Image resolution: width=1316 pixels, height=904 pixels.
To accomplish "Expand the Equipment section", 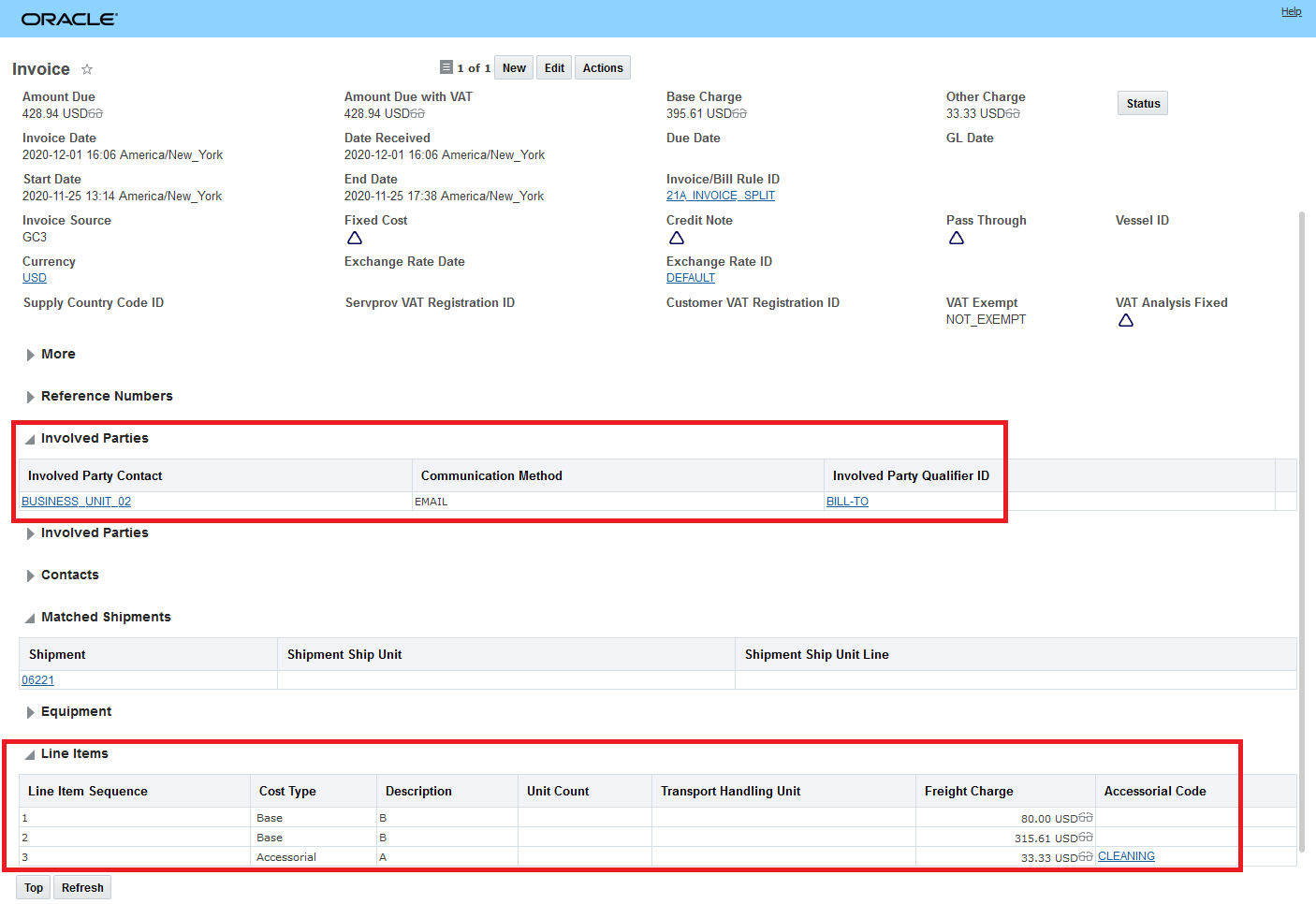I will (31, 712).
